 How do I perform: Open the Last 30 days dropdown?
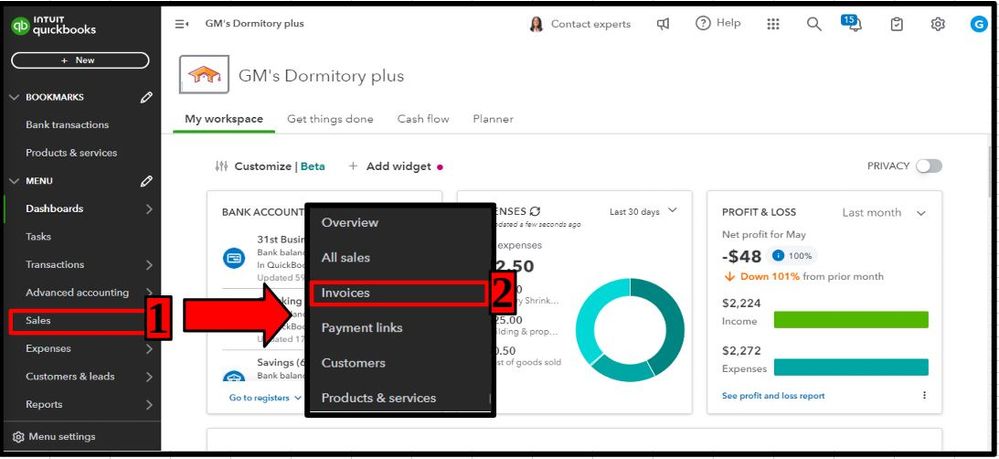click(x=643, y=212)
